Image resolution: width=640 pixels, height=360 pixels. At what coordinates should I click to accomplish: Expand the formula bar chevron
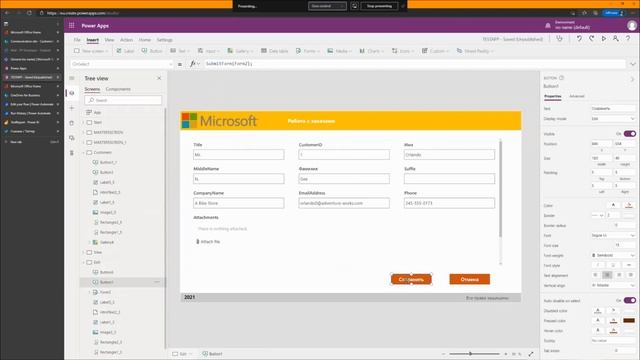(x=633, y=64)
